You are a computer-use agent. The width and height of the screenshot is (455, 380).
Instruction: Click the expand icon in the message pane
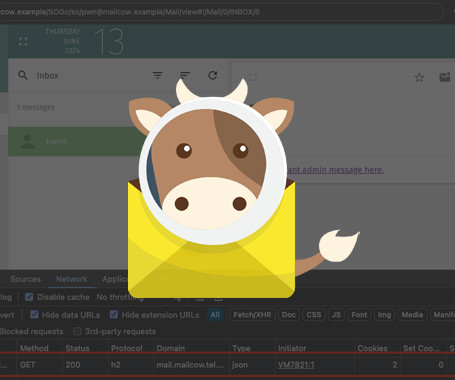pyautogui.click(x=253, y=77)
